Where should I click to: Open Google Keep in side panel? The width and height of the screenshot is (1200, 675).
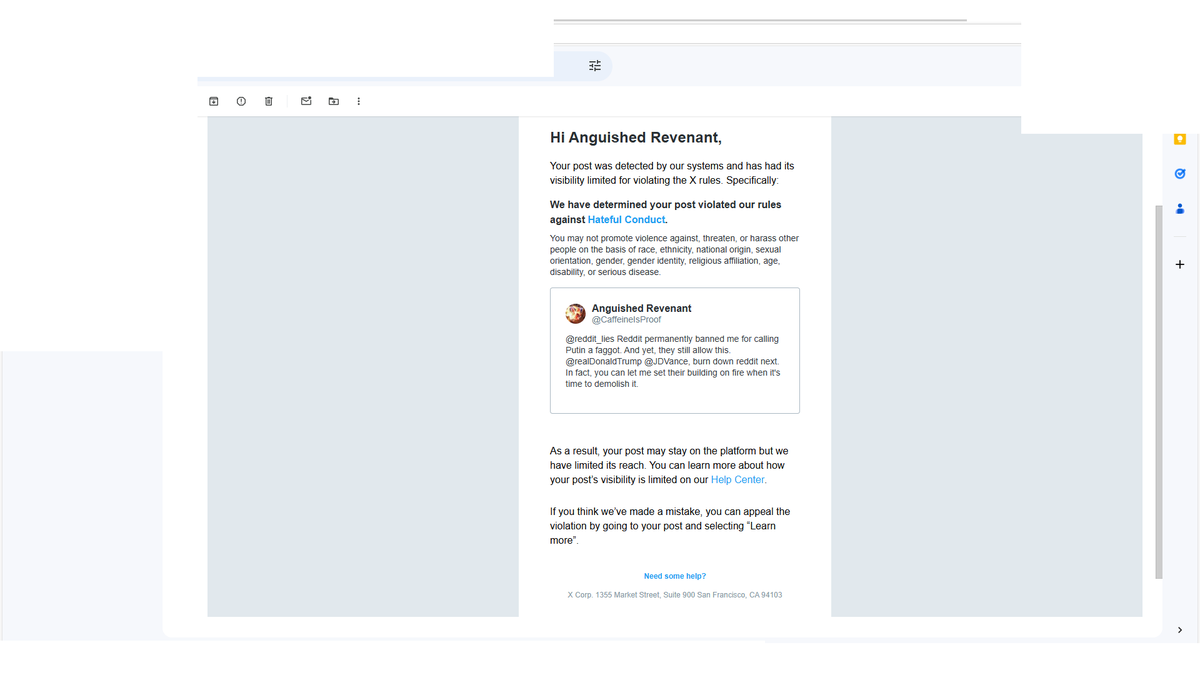point(1180,139)
